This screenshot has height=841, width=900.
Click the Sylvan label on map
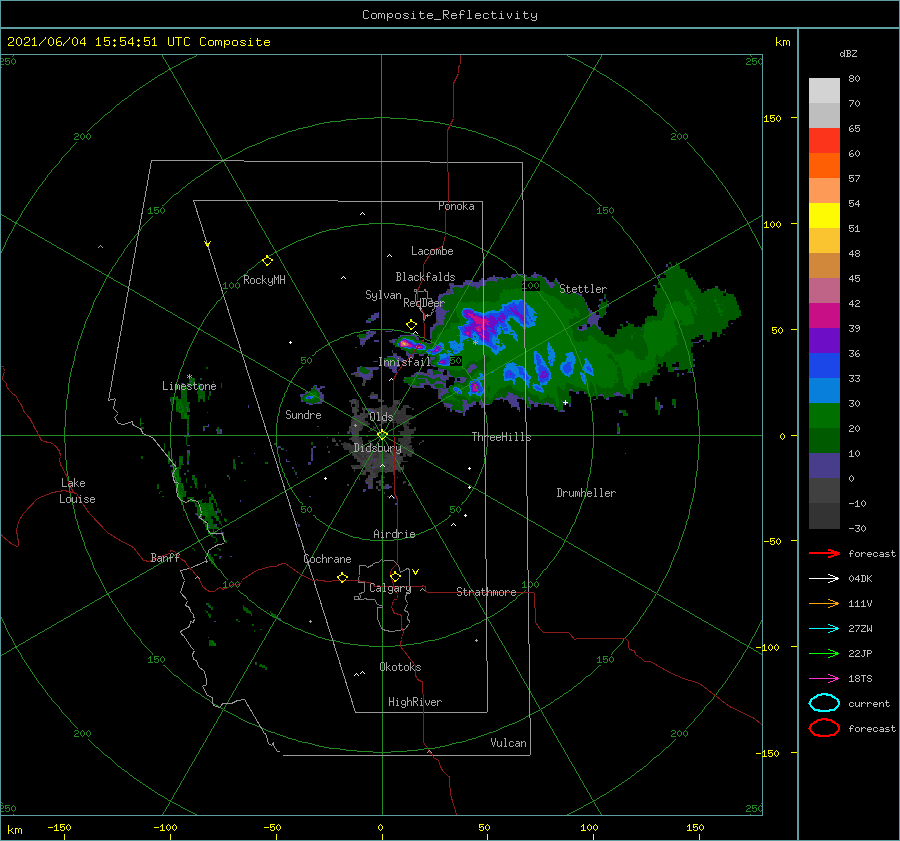(383, 295)
